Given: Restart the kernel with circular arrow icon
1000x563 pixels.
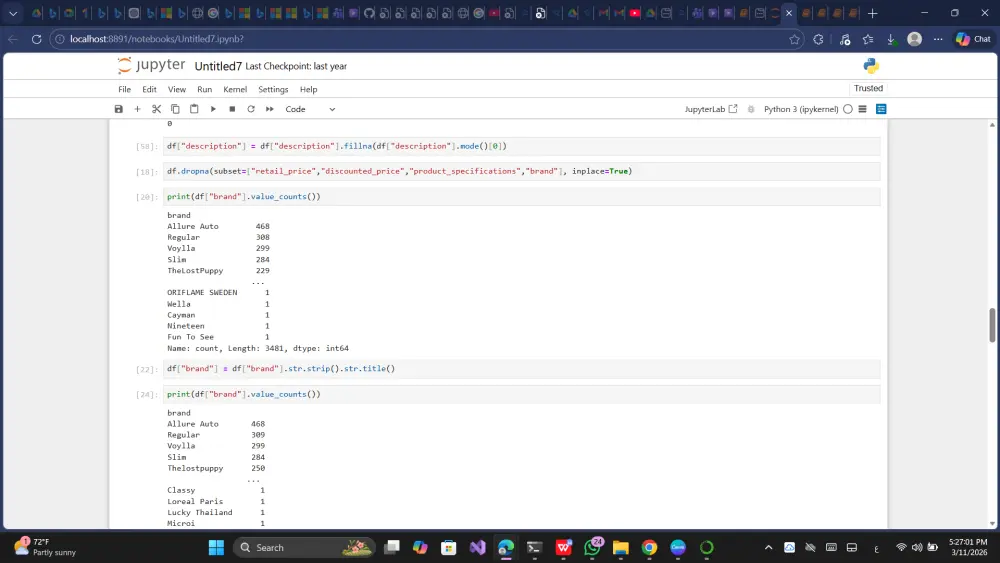Looking at the screenshot, I should (x=251, y=109).
